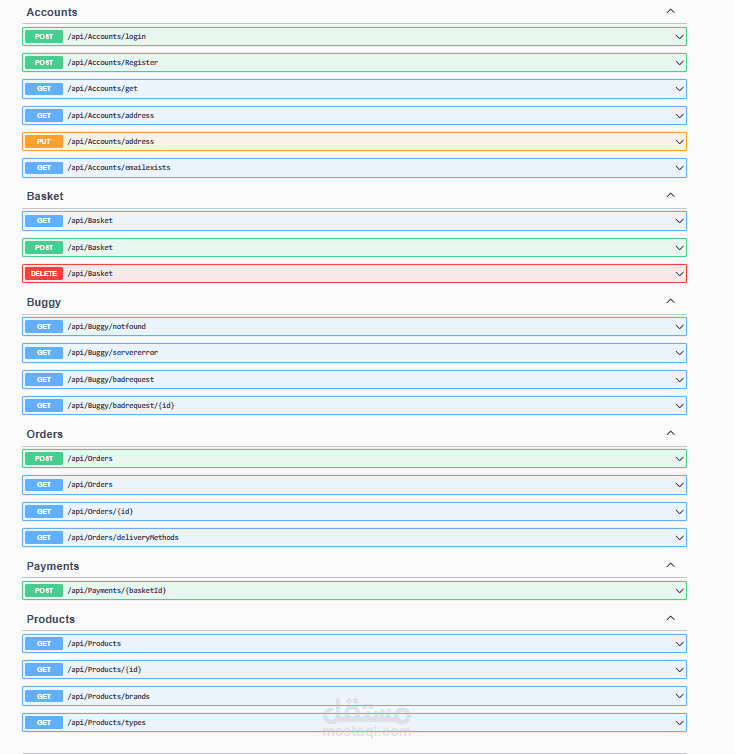Click the orange PUT badge for /api/Accounts/address
Screen dimensions: 734x754
point(44,141)
